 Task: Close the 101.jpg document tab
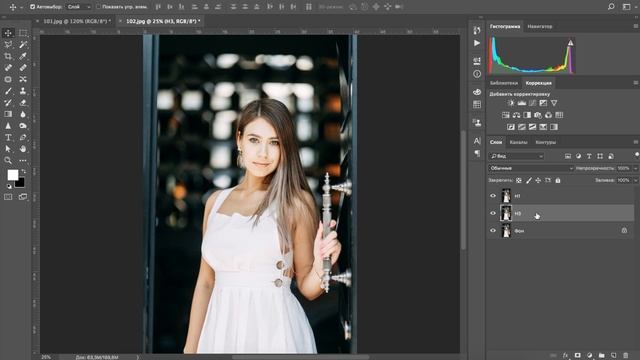(x=38, y=21)
